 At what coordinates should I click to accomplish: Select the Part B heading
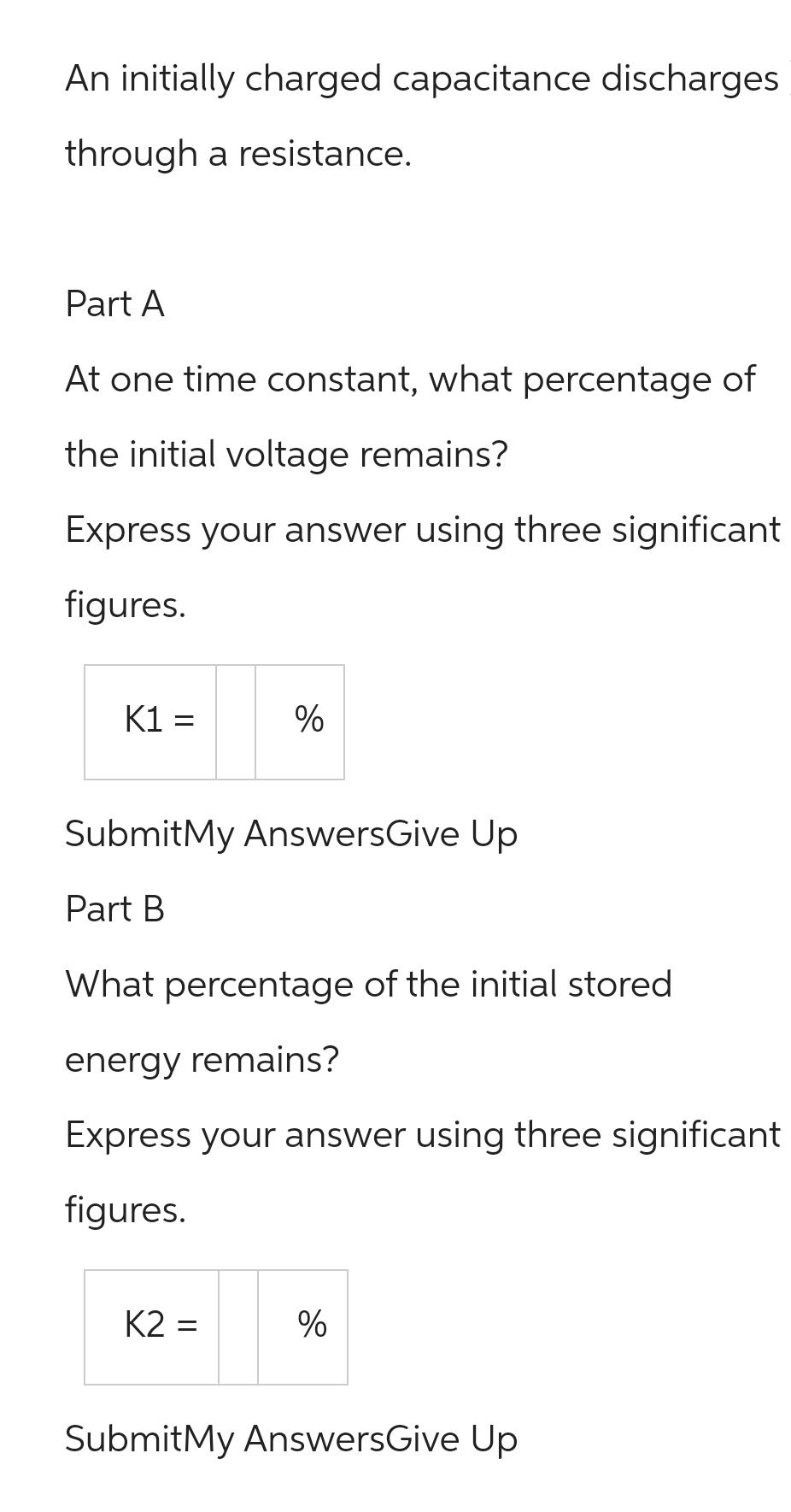tap(114, 909)
